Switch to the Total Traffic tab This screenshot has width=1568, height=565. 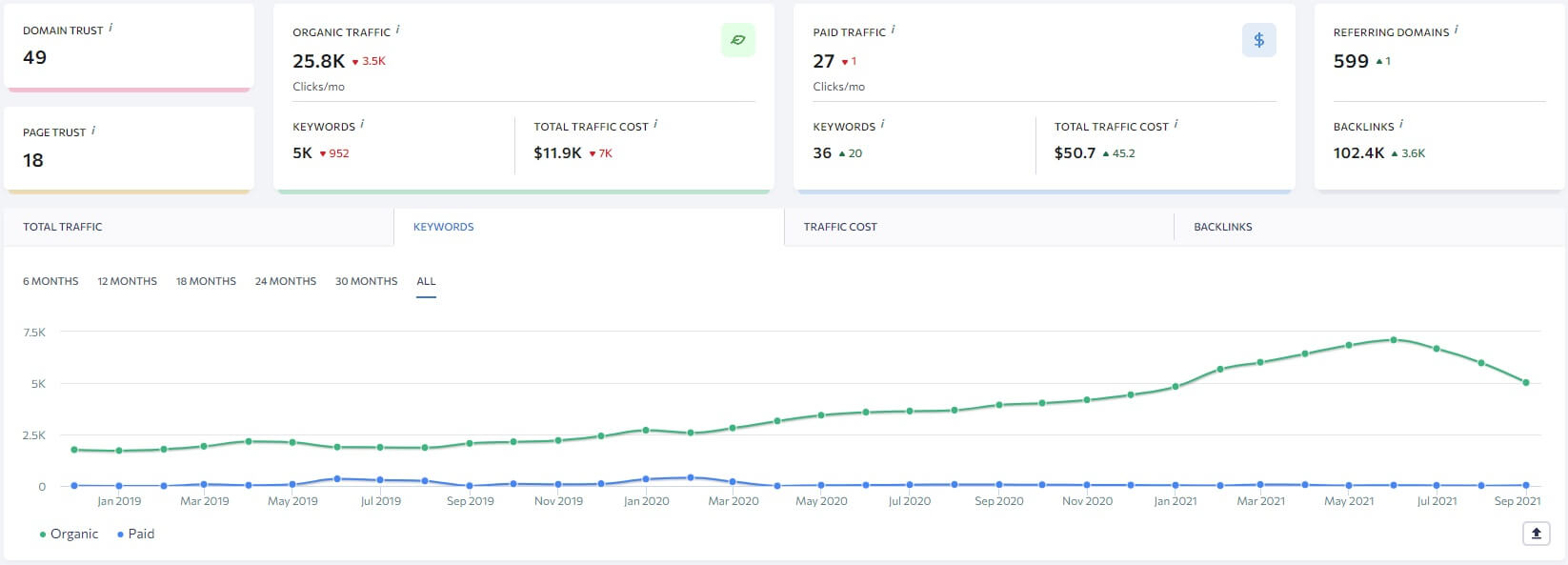[63, 227]
